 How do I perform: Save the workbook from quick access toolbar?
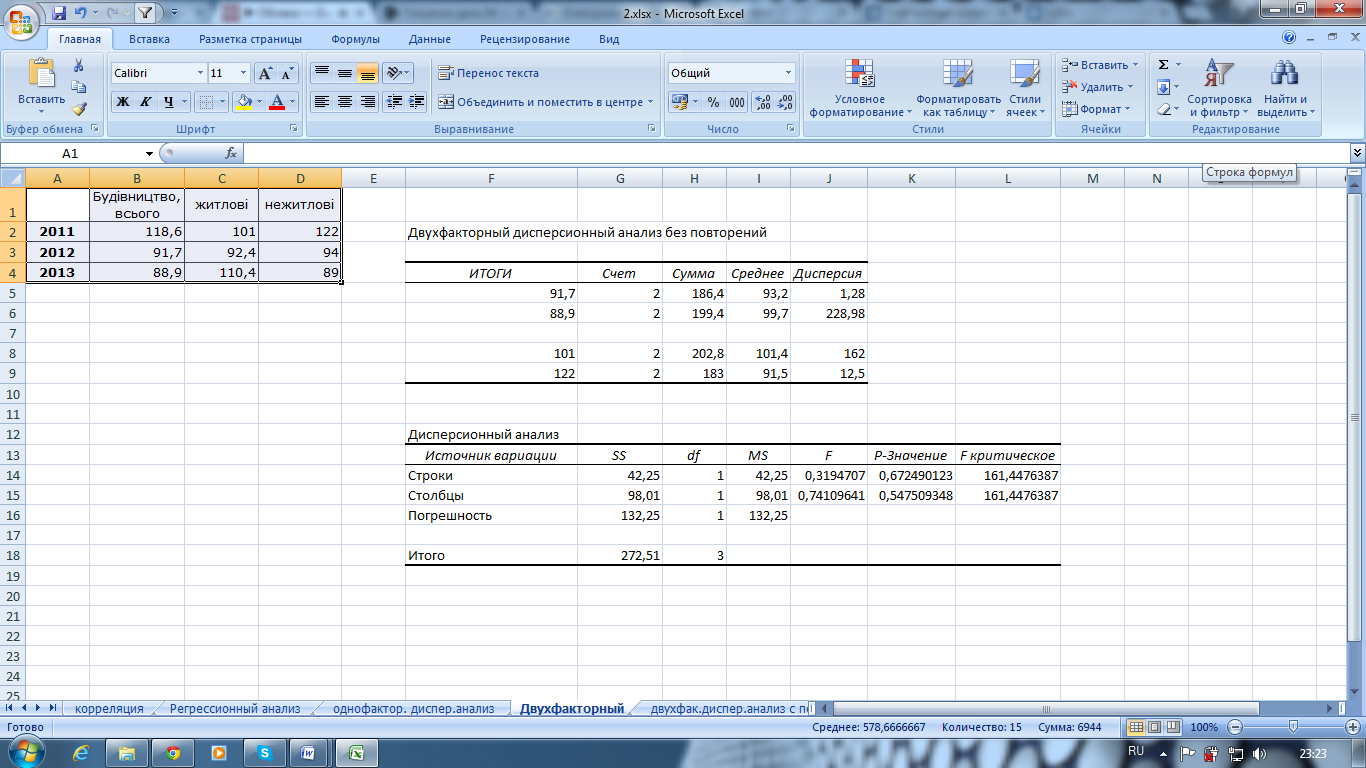click(x=59, y=13)
